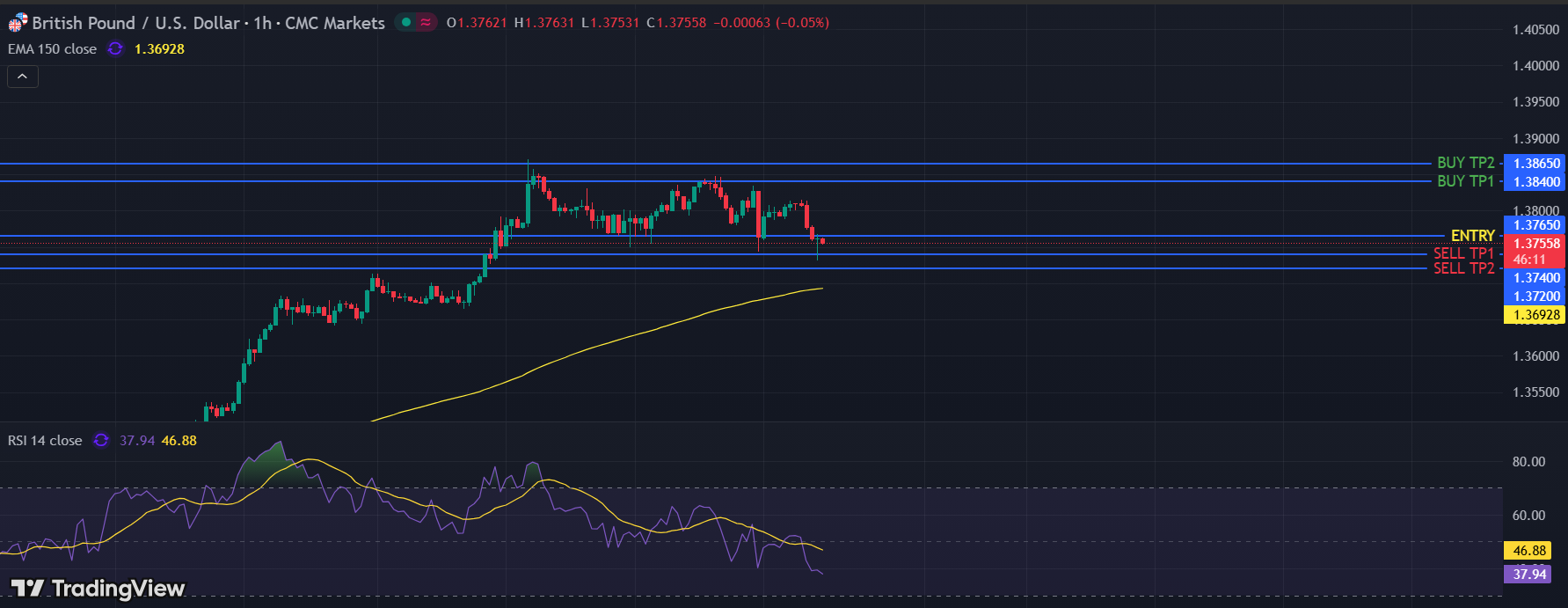Click the purple icon beside RSI 14

point(101,440)
